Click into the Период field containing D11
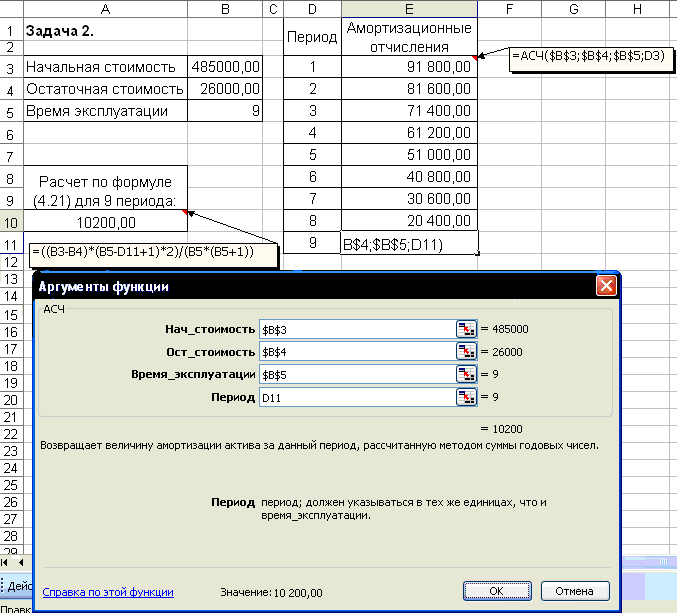Screen dimensions: 677x613 point(357,397)
